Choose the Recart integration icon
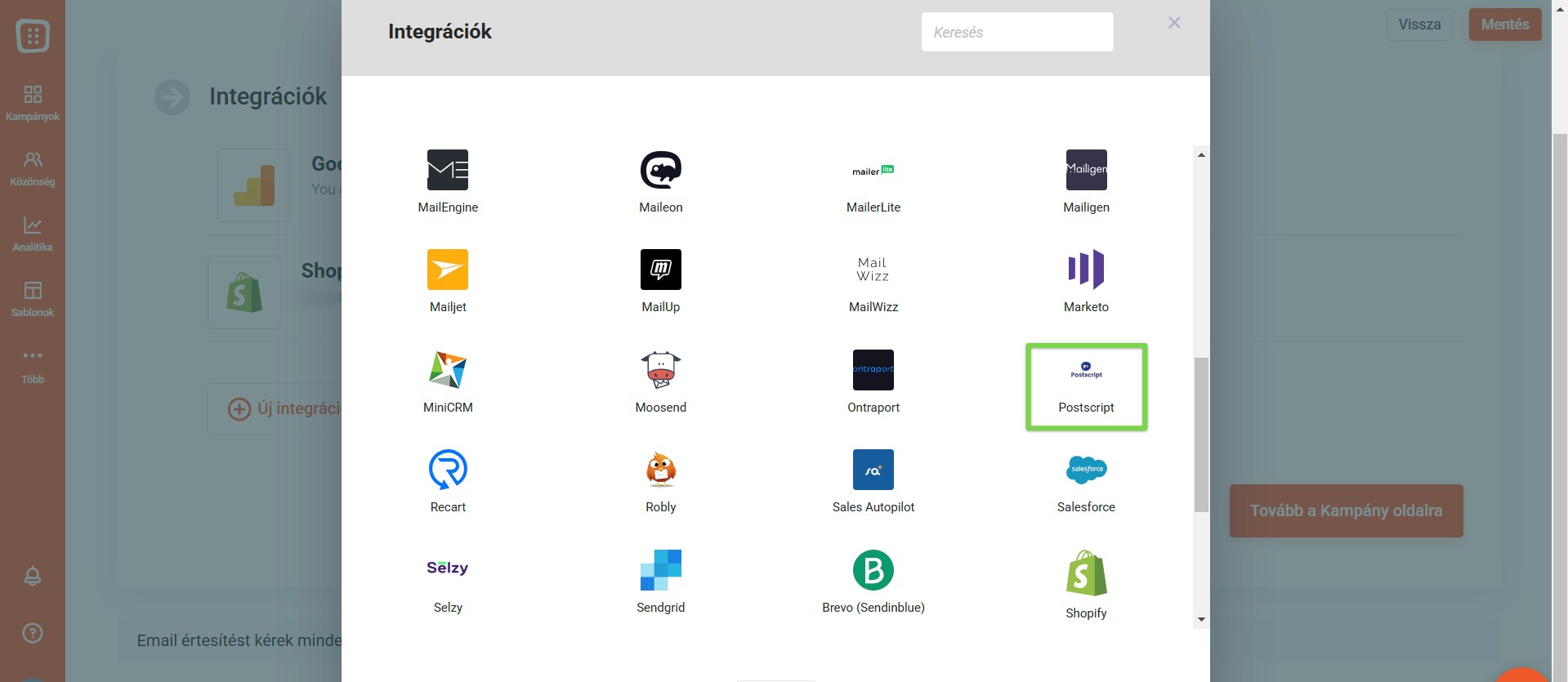Screen dimensions: 1568x682 (448, 470)
